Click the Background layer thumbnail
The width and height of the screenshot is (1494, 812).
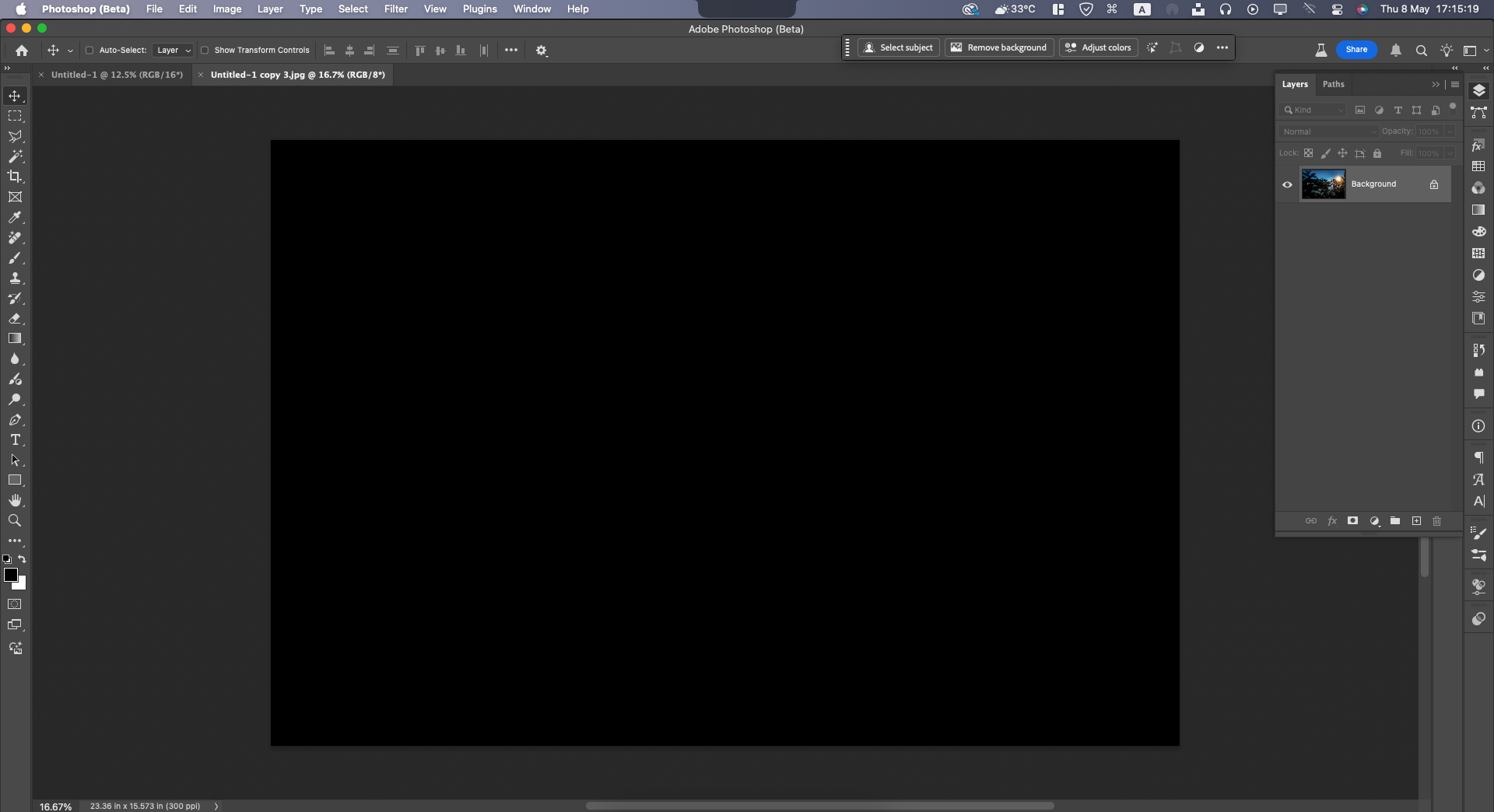[x=1324, y=185]
